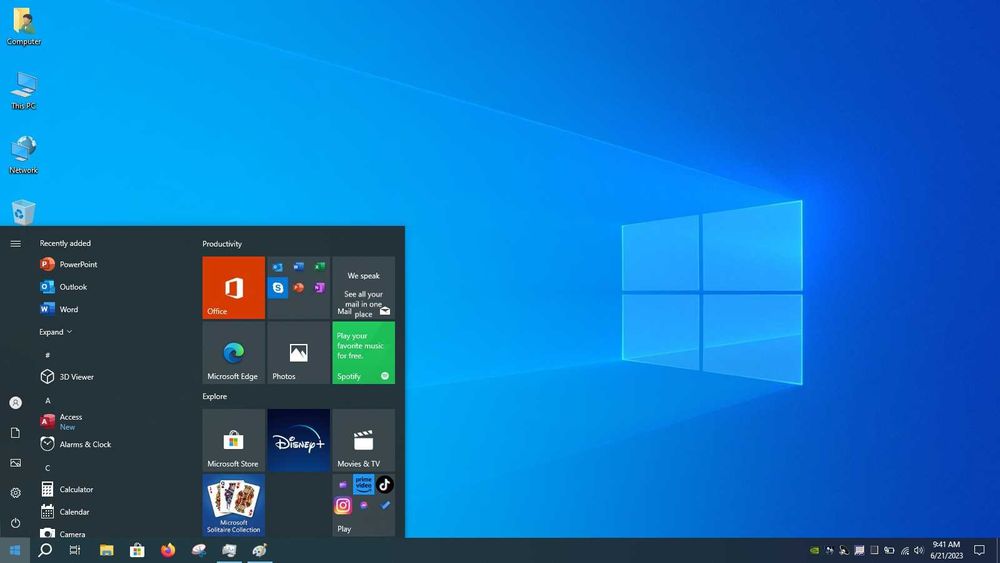Launch Microsoft Edge from its tile
The image size is (1000, 563).
(x=233, y=353)
